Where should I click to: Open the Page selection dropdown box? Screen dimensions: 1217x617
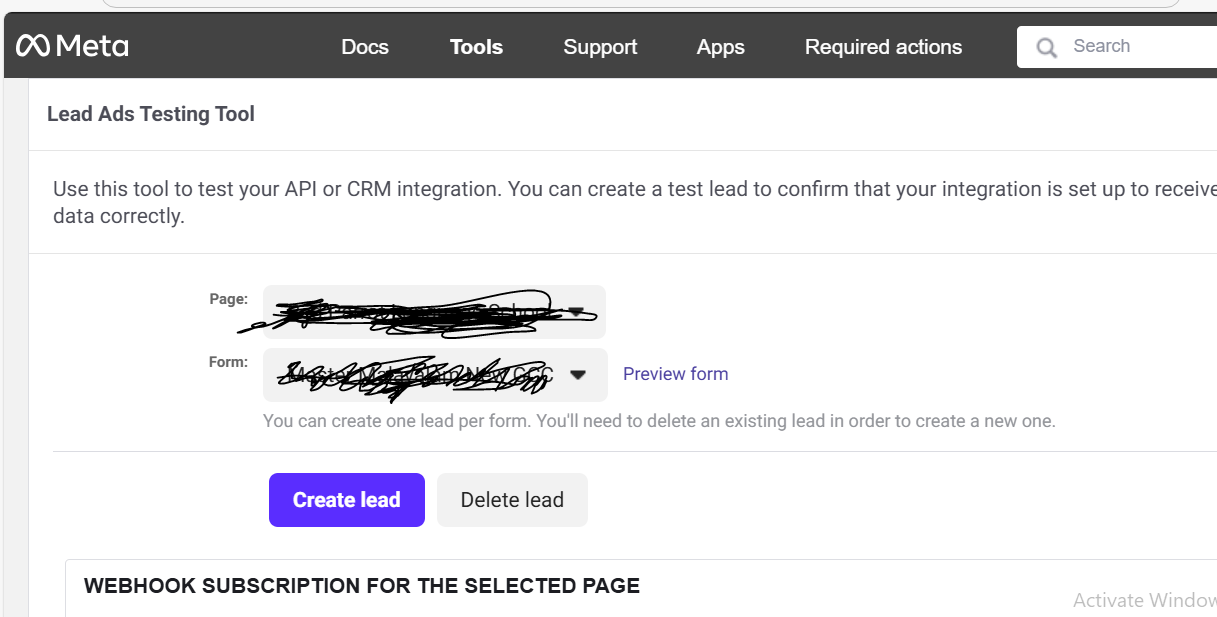(x=420, y=312)
